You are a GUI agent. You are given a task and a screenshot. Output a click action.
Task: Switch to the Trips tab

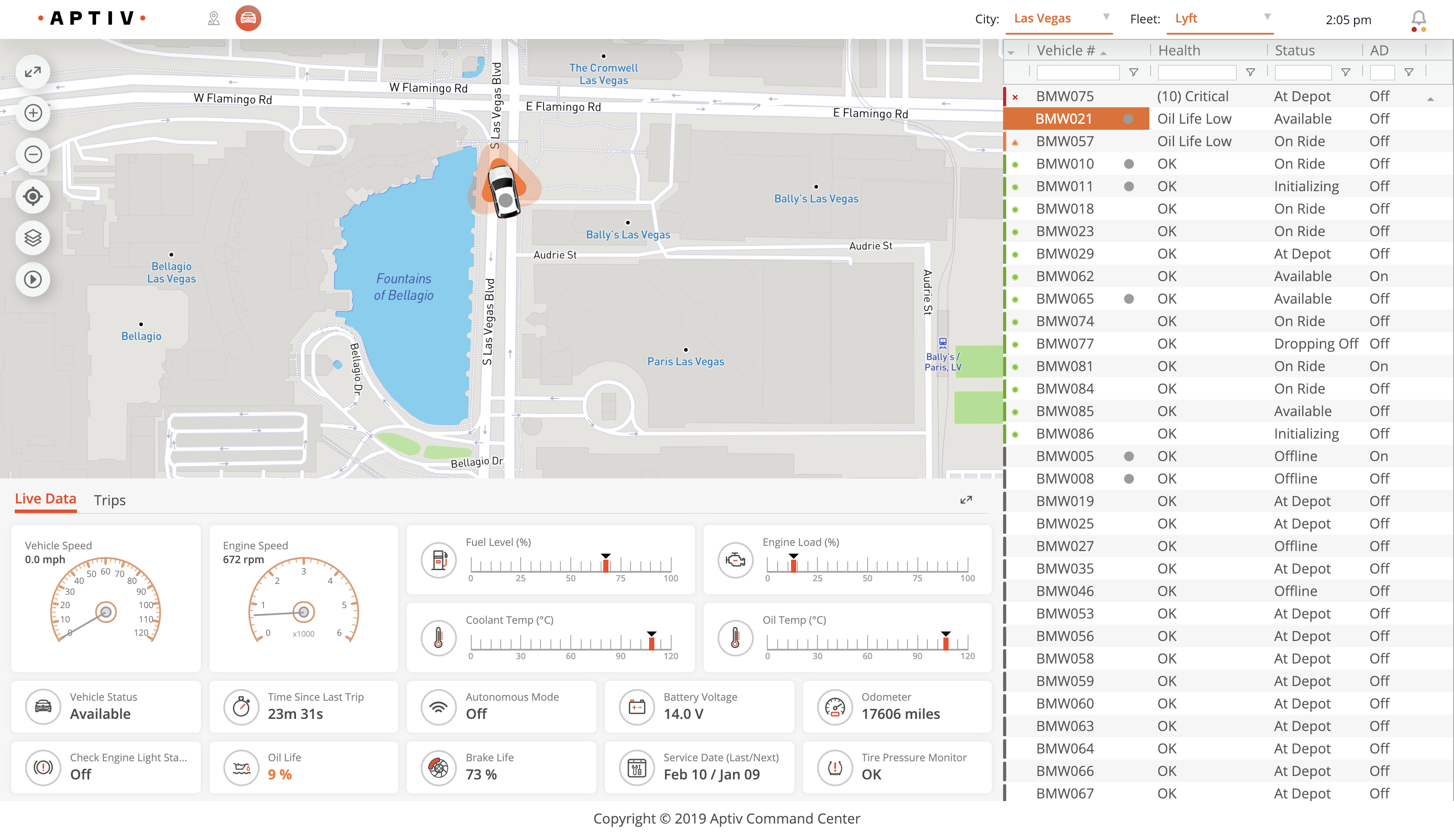109,500
